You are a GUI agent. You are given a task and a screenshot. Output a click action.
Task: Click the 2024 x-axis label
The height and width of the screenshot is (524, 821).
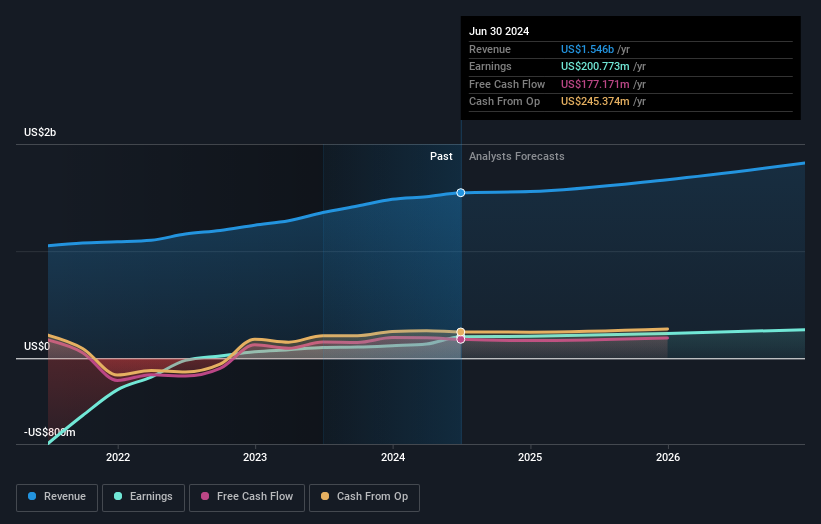coord(393,457)
